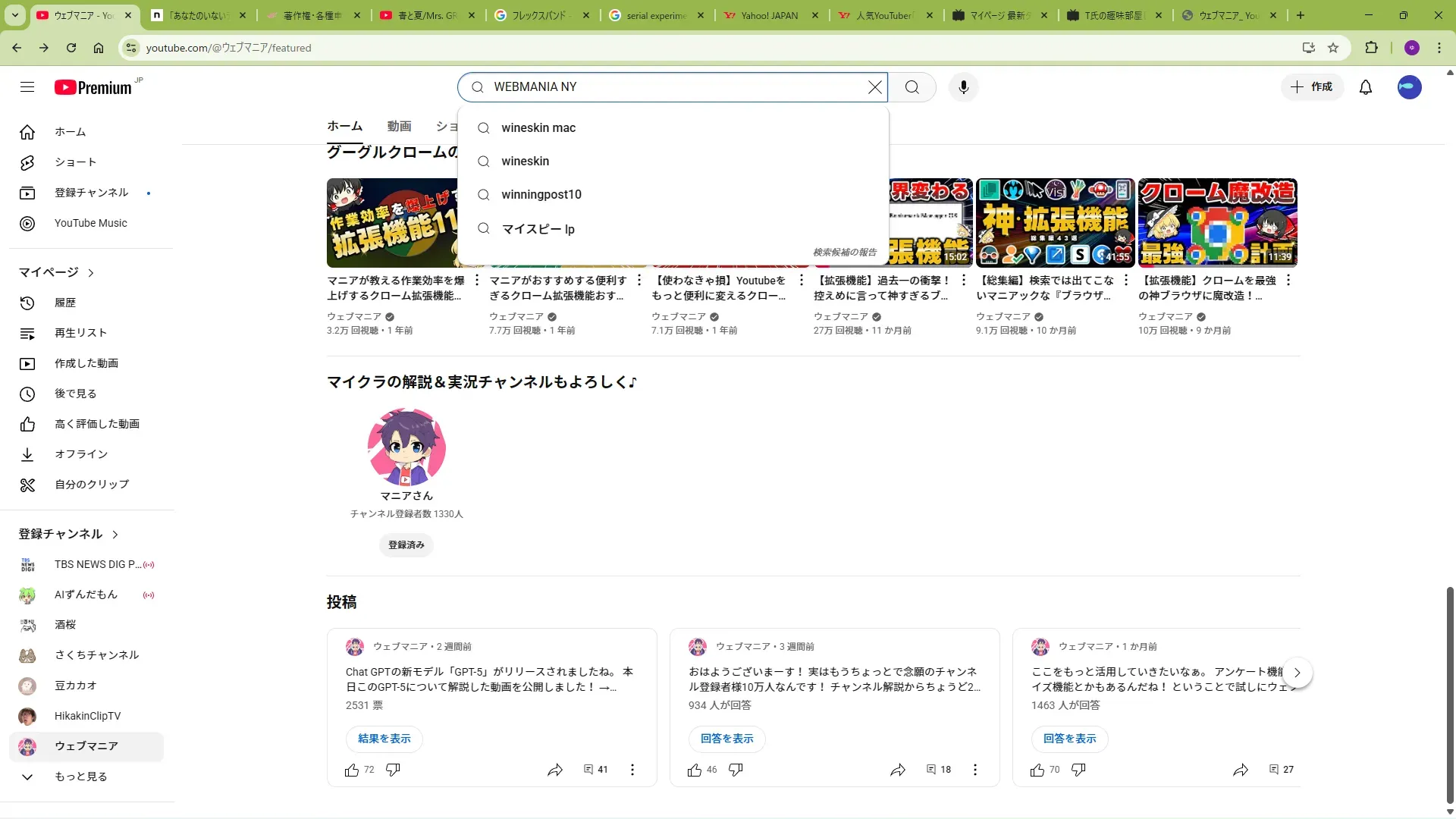Switch to the 動画 channel tab
This screenshot has height=819, width=1456.
[x=399, y=126]
